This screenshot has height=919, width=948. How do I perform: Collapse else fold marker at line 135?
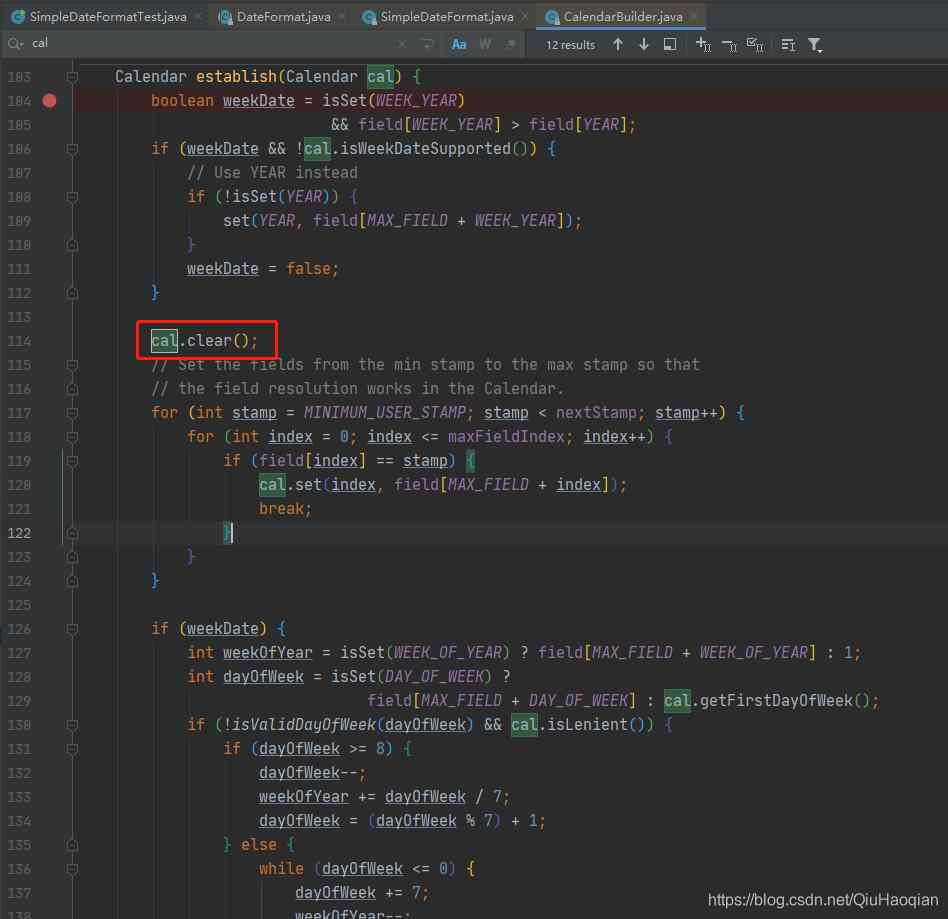pyautogui.click(x=72, y=845)
